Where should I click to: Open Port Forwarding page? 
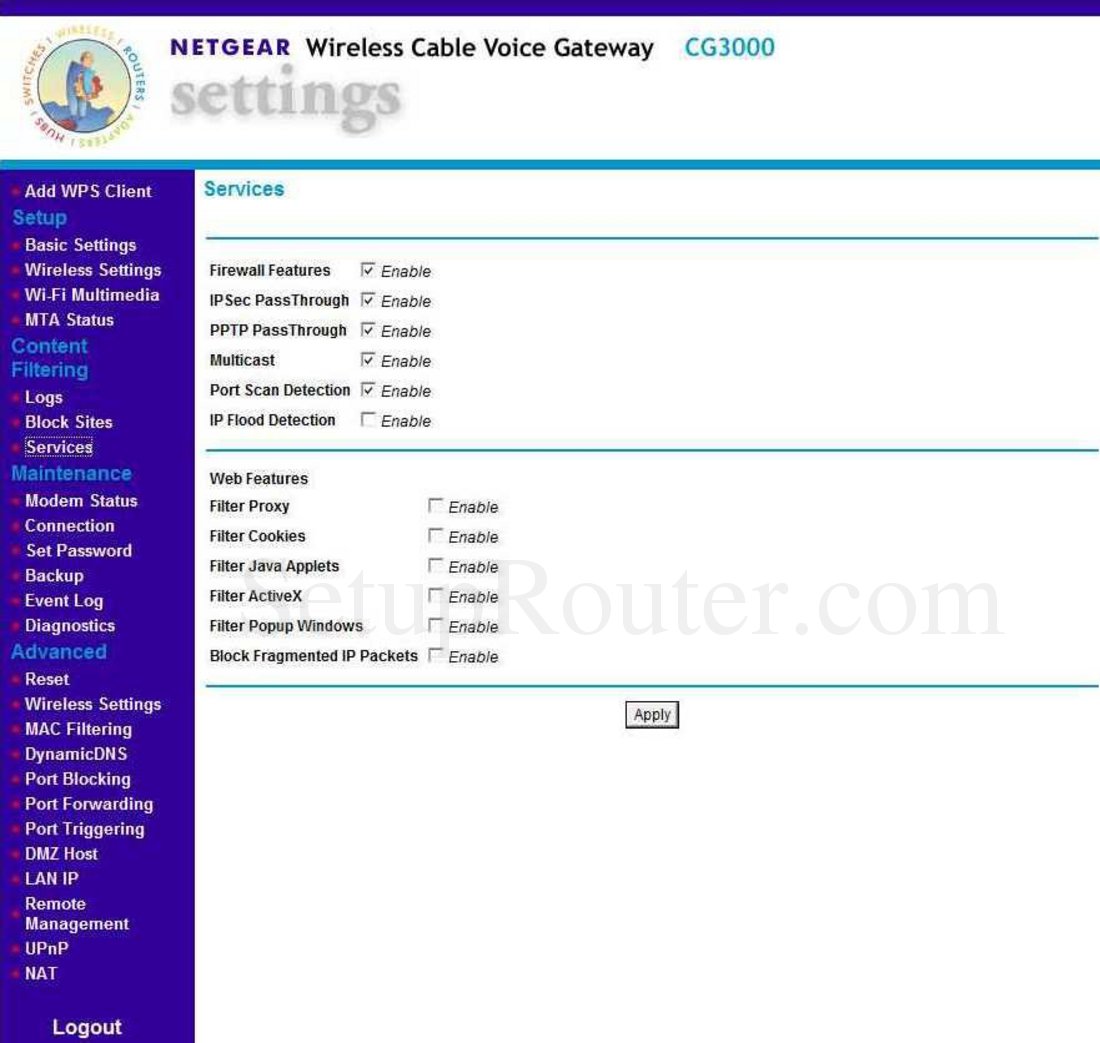(88, 804)
